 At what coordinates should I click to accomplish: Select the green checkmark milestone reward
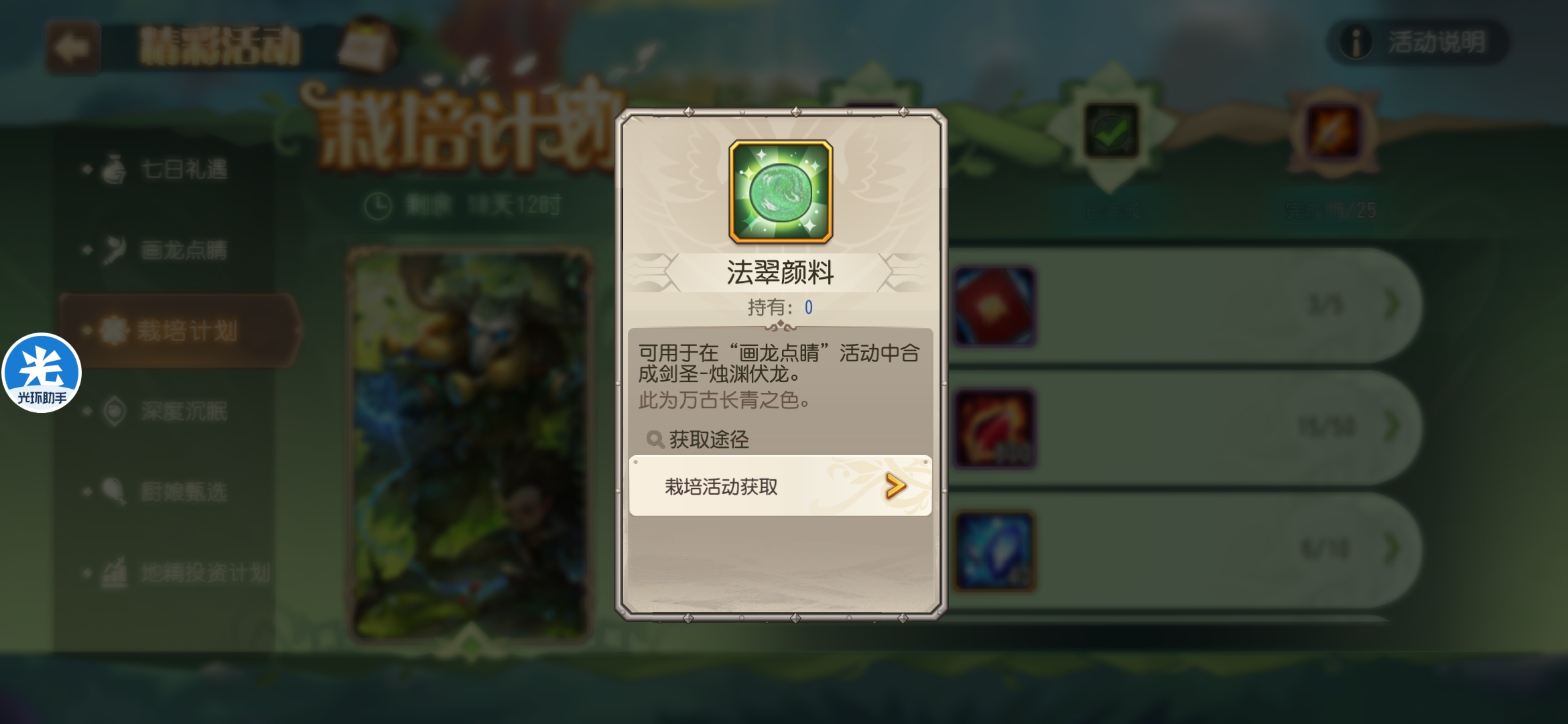coord(1112,131)
